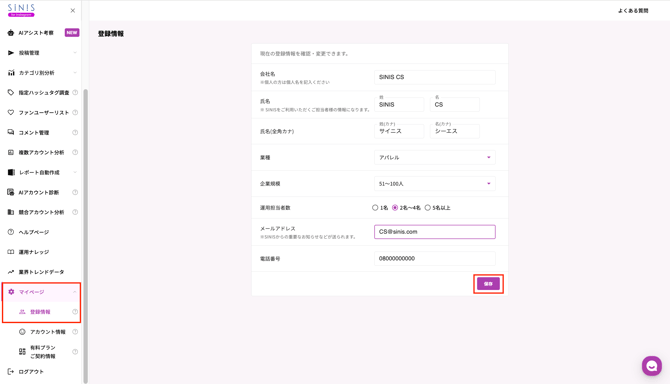Open 運用ナレッジ in sidebar
The image size is (670, 384).
click(34, 252)
